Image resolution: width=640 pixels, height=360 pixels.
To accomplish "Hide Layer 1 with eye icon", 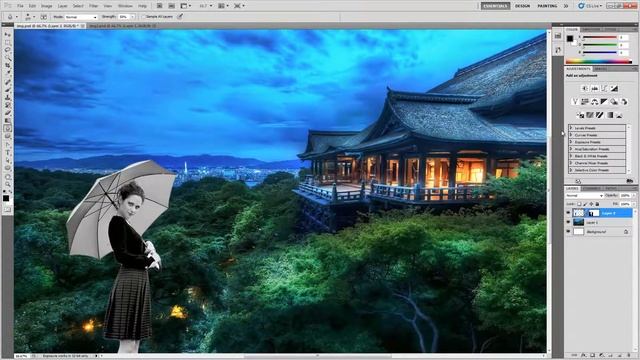I will coord(569,222).
